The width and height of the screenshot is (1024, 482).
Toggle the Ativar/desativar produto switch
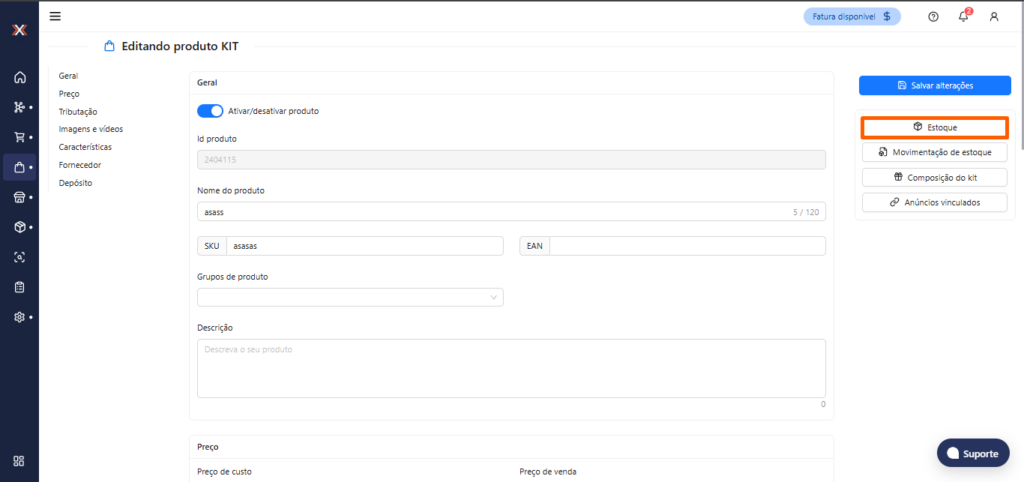(x=210, y=111)
